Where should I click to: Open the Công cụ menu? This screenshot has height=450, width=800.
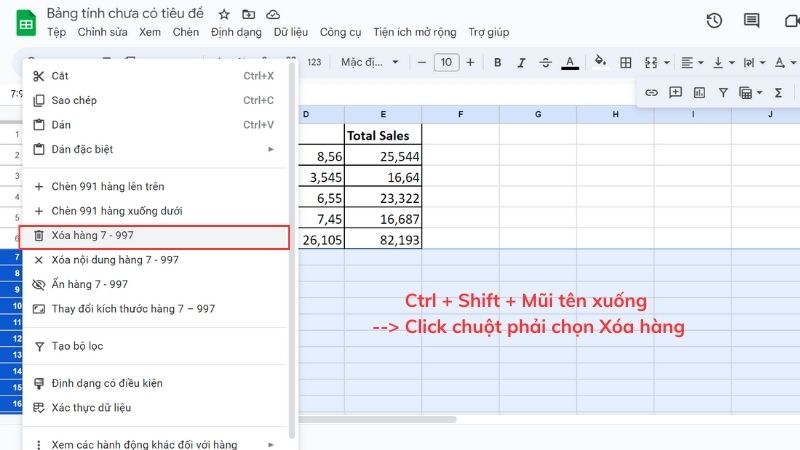[x=340, y=32]
